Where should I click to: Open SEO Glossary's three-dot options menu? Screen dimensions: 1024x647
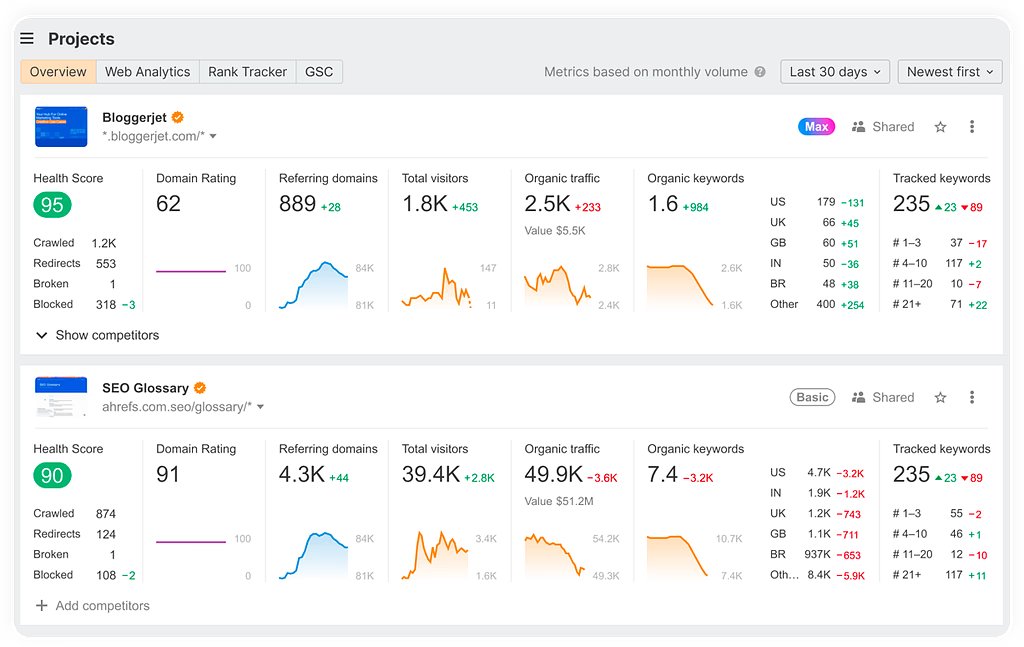click(972, 397)
